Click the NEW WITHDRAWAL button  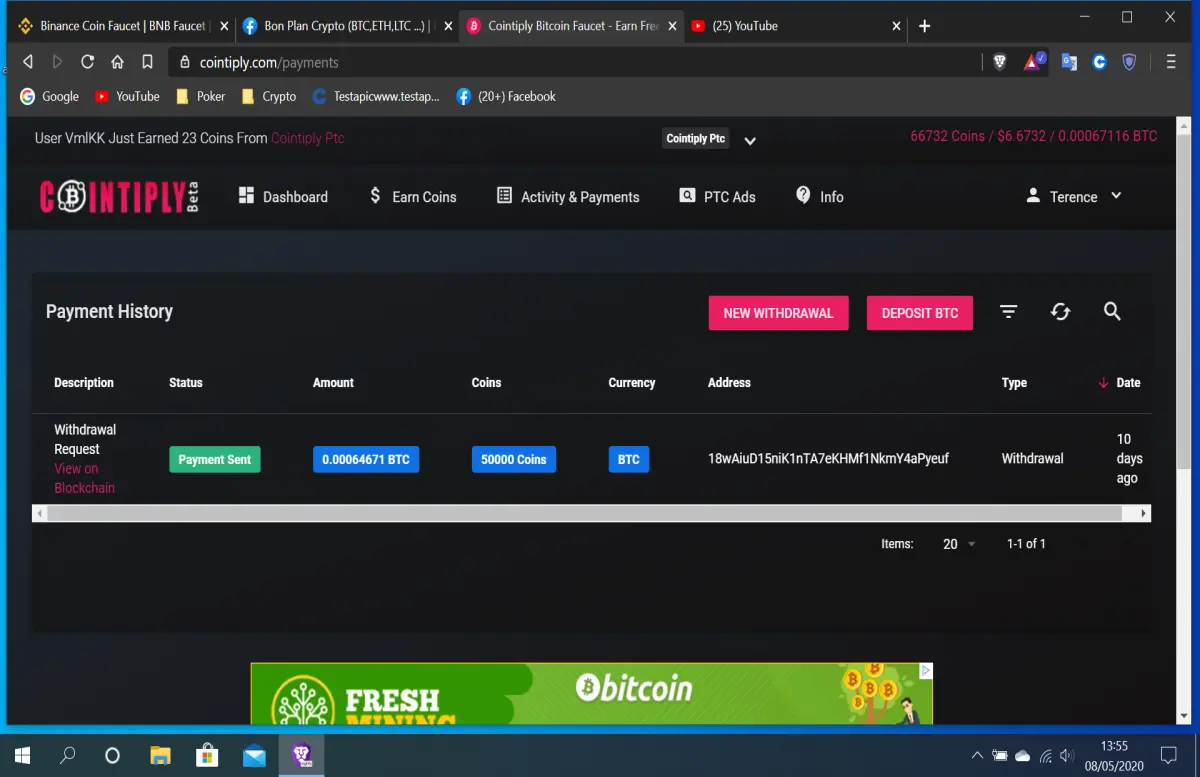click(x=778, y=313)
